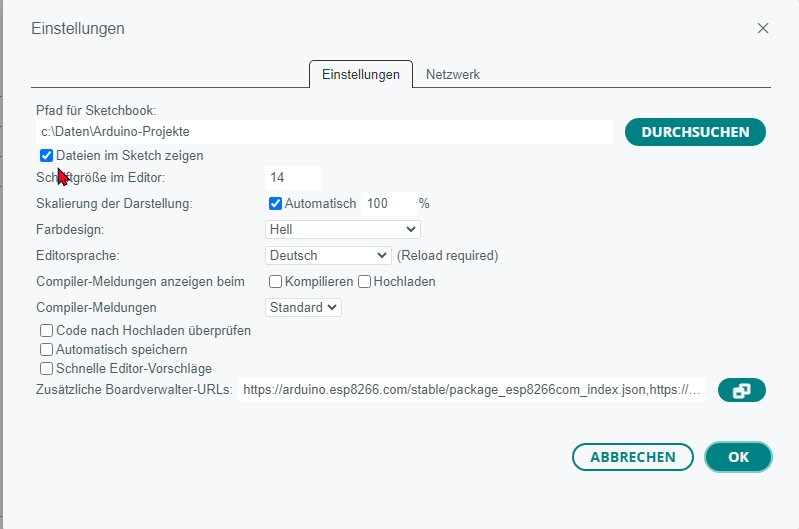Image resolution: width=799 pixels, height=529 pixels.
Task: Click the Sketchbook path input field
Action: (x=322, y=132)
